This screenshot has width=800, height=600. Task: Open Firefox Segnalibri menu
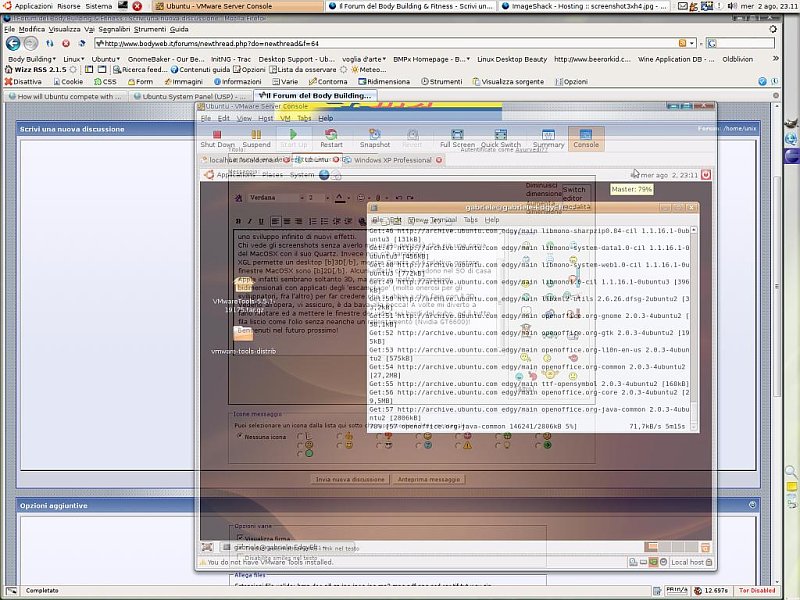[114, 30]
